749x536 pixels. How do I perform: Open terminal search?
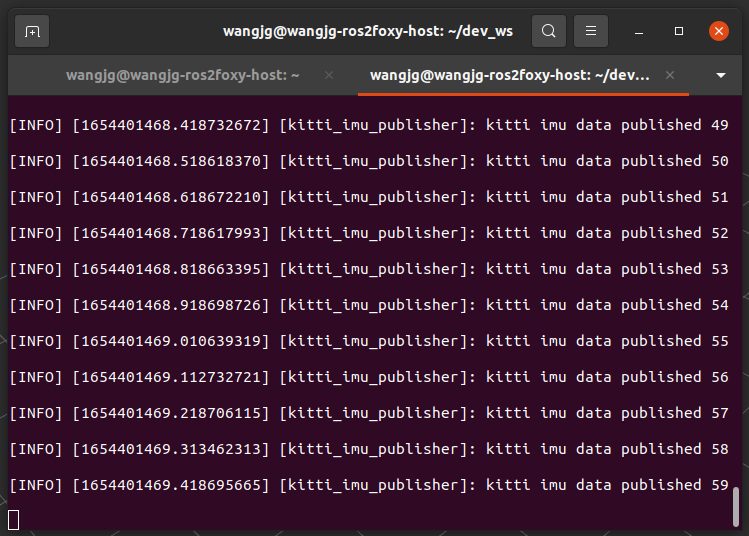coord(549,32)
